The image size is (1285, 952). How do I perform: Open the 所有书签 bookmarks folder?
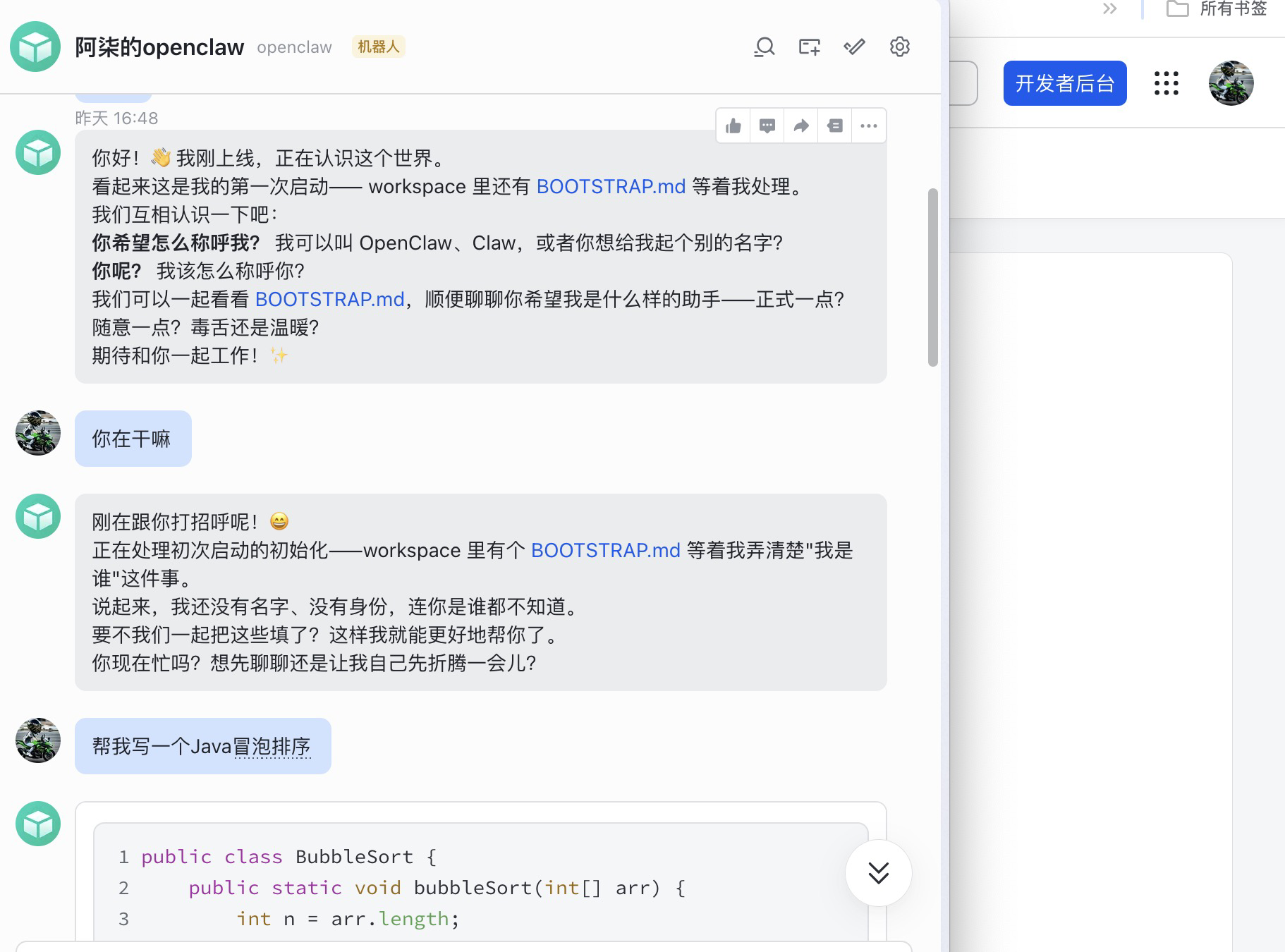1218,9
